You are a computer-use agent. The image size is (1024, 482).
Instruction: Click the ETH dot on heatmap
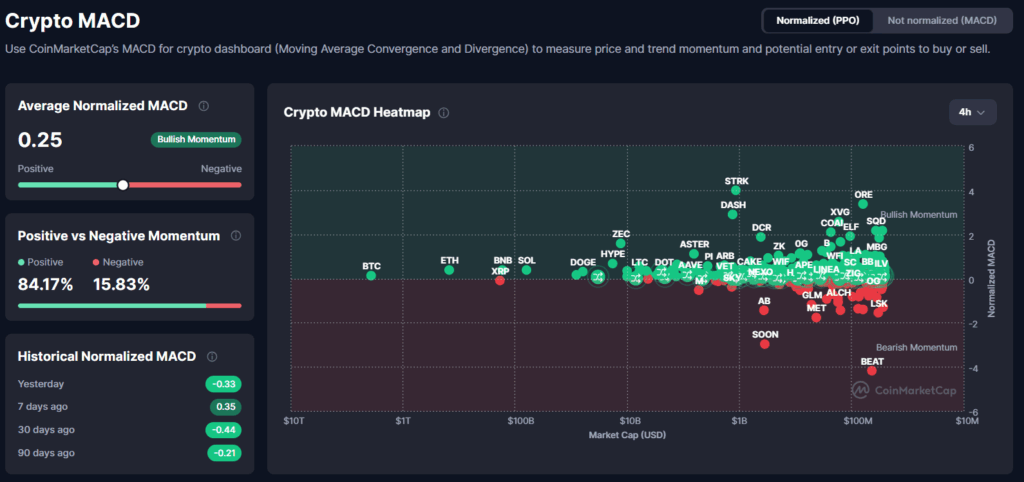point(449,270)
